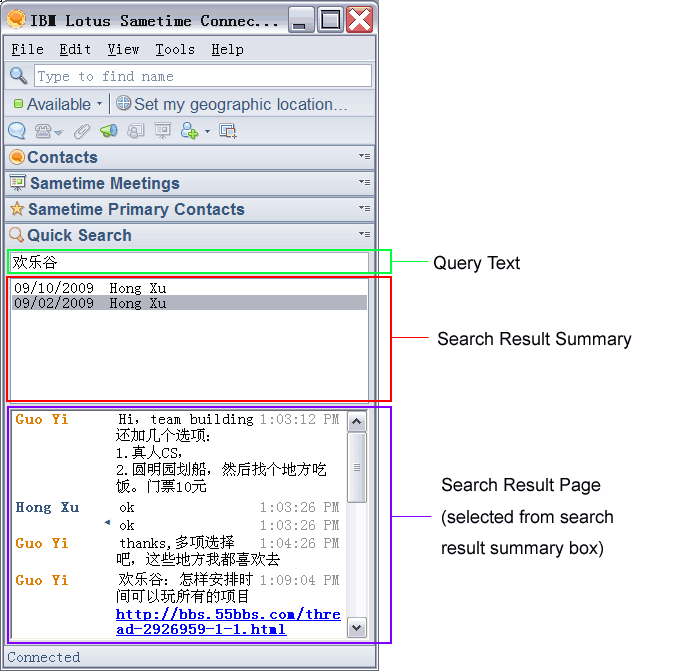Open the File menu
This screenshot has width=673, height=671.
pyautogui.click(x=27, y=49)
